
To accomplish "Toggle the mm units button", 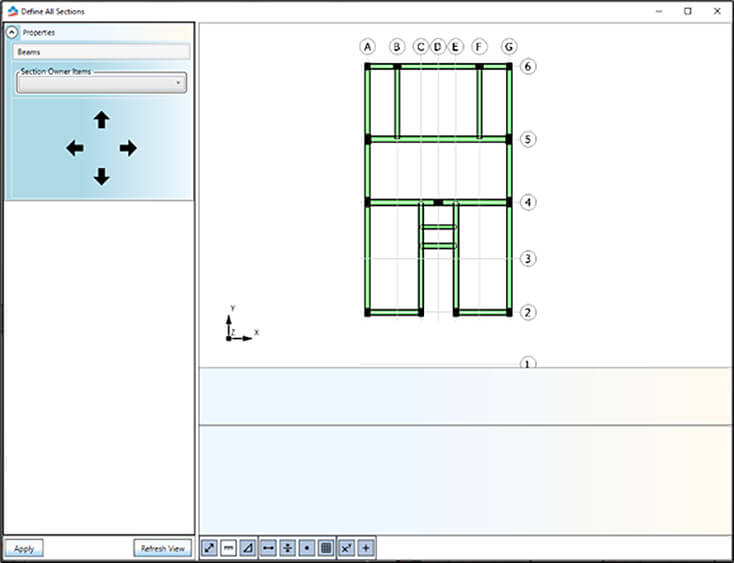I will pyautogui.click(x=228, y=548).
